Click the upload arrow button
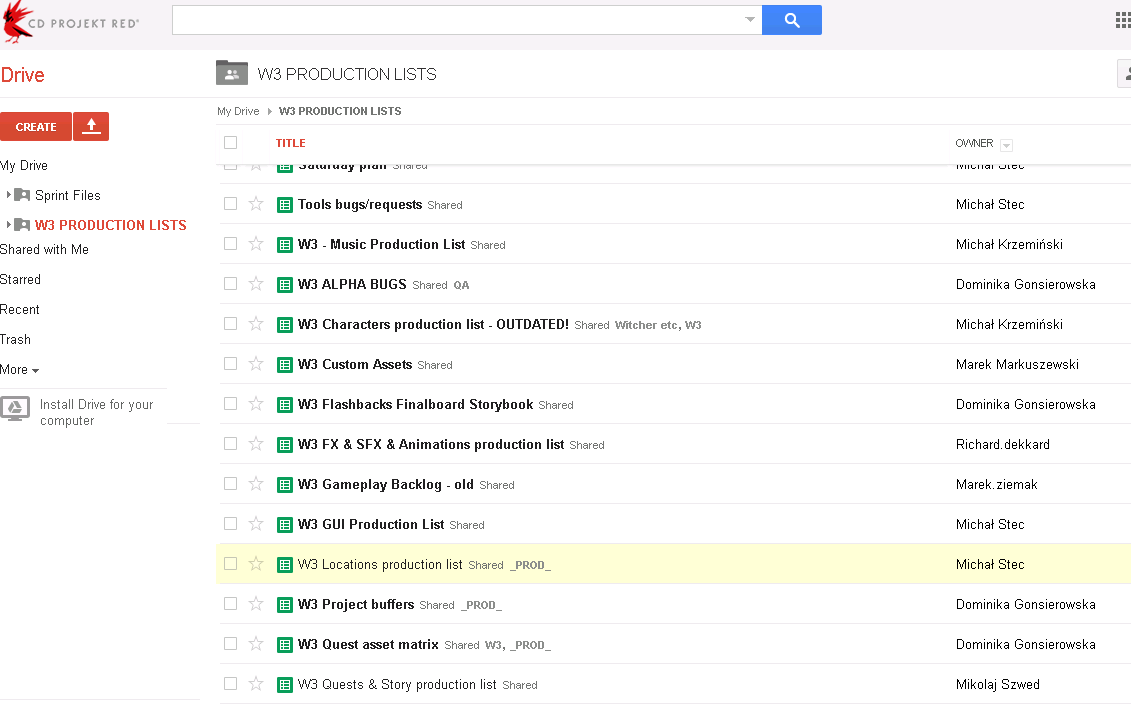 (x=91, y=126)
